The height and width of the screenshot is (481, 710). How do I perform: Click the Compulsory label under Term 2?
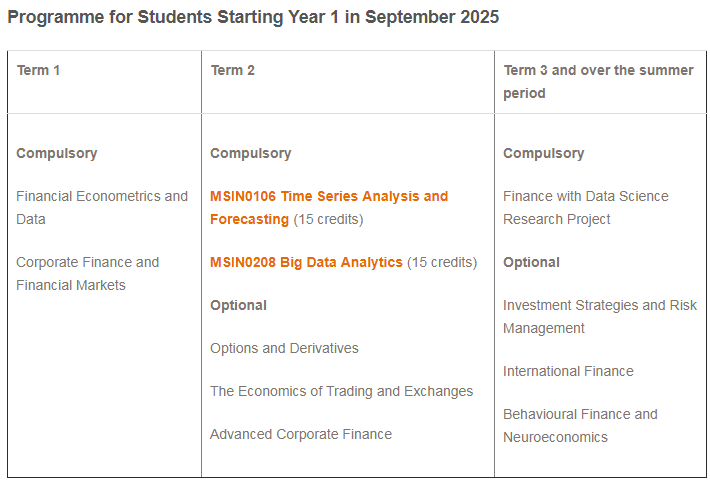pyautogui.click(x=250, y=153)
